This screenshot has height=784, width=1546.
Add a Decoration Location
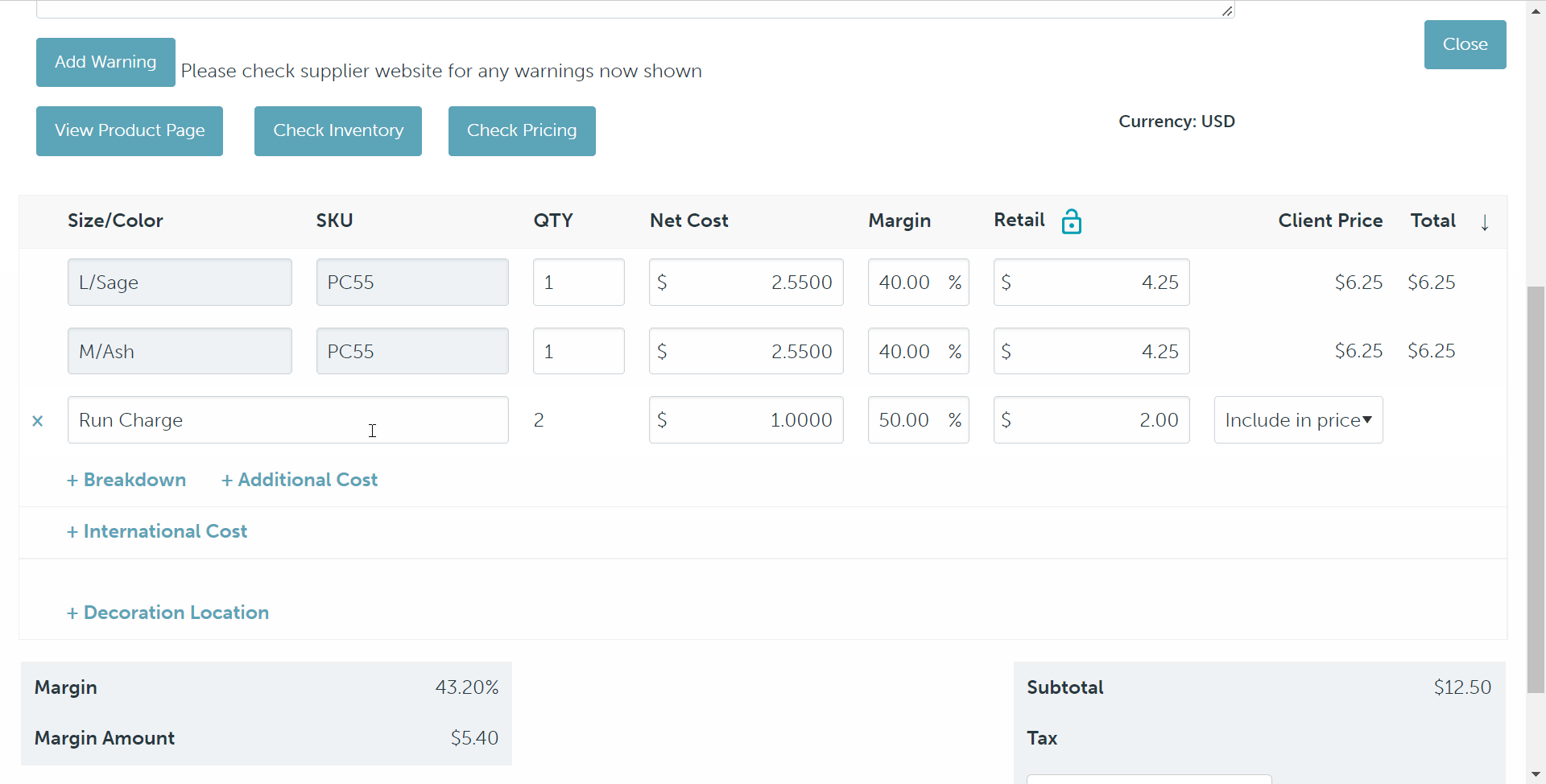tap(167, 613)
